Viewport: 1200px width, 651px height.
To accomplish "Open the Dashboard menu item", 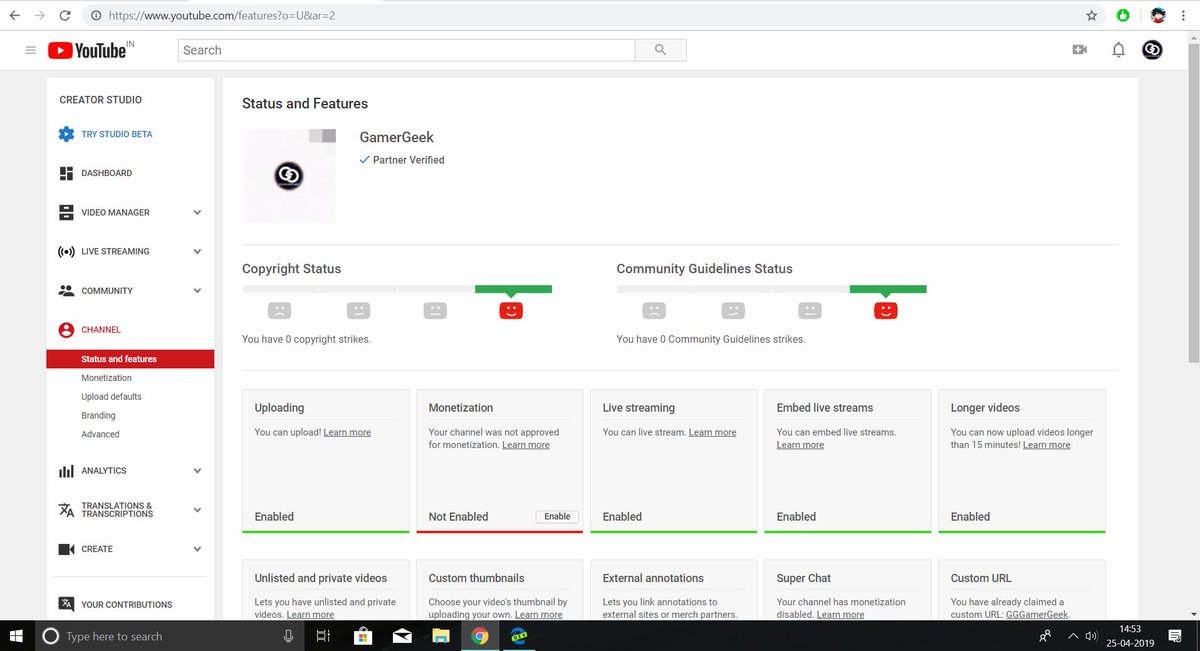I will coord(106,173).
